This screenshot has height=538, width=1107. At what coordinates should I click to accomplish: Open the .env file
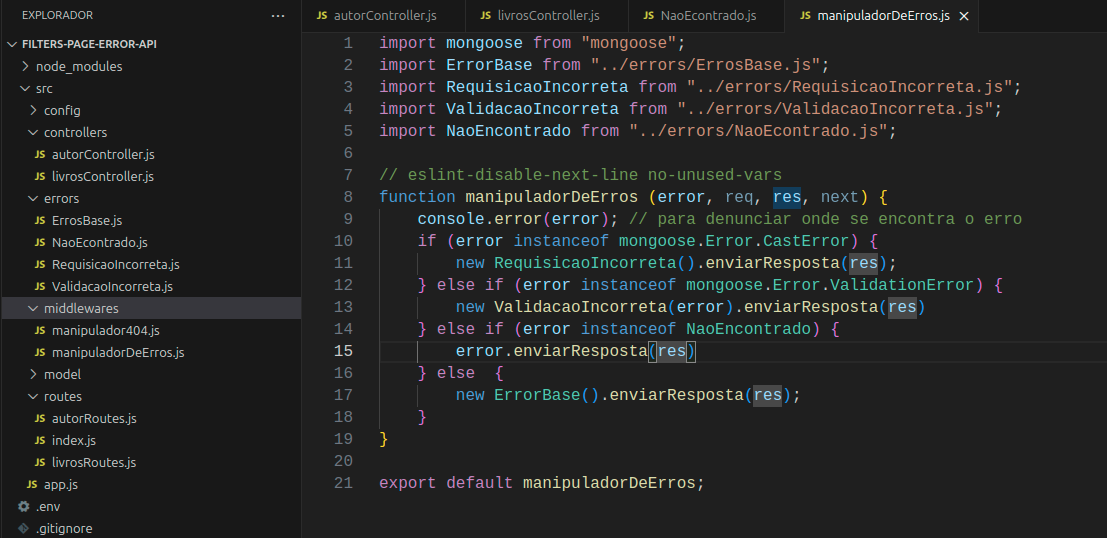point(48,506)
